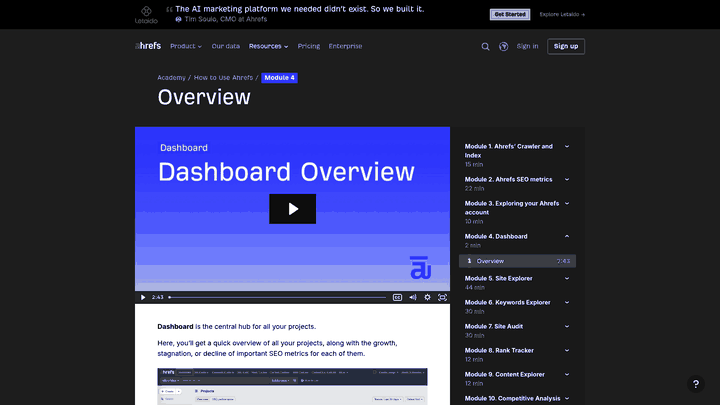Expand Module 2 Ahrefs SEO metrics chevron

(x=567, y=180)
